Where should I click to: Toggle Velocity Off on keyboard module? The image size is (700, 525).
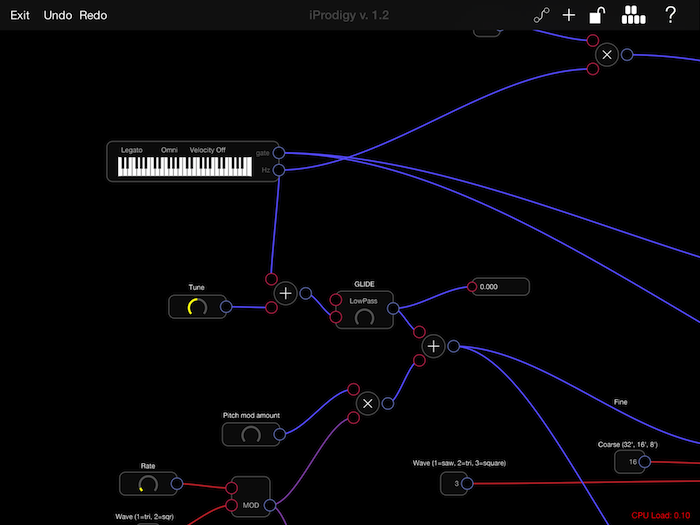click(208, 150)
